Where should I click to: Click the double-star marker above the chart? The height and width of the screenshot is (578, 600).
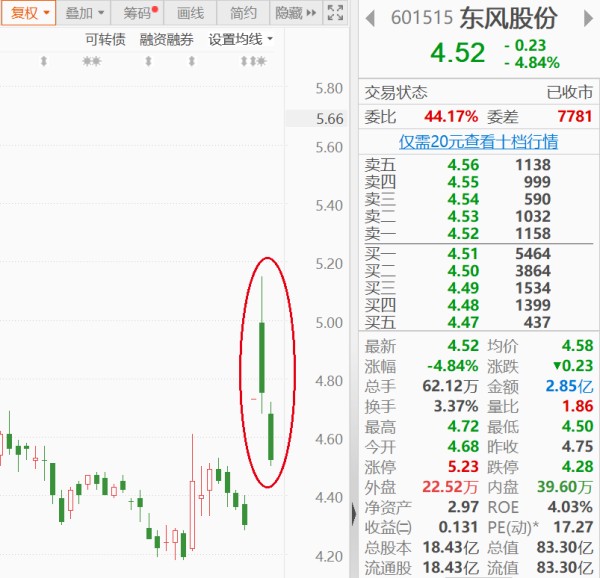tap(91, 62)
